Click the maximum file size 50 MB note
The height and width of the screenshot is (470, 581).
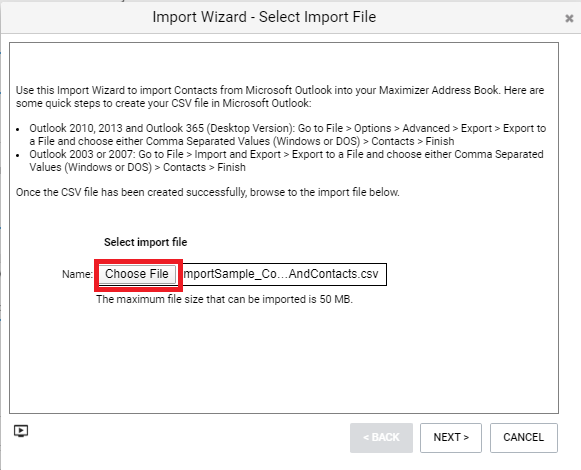(224, 299)
